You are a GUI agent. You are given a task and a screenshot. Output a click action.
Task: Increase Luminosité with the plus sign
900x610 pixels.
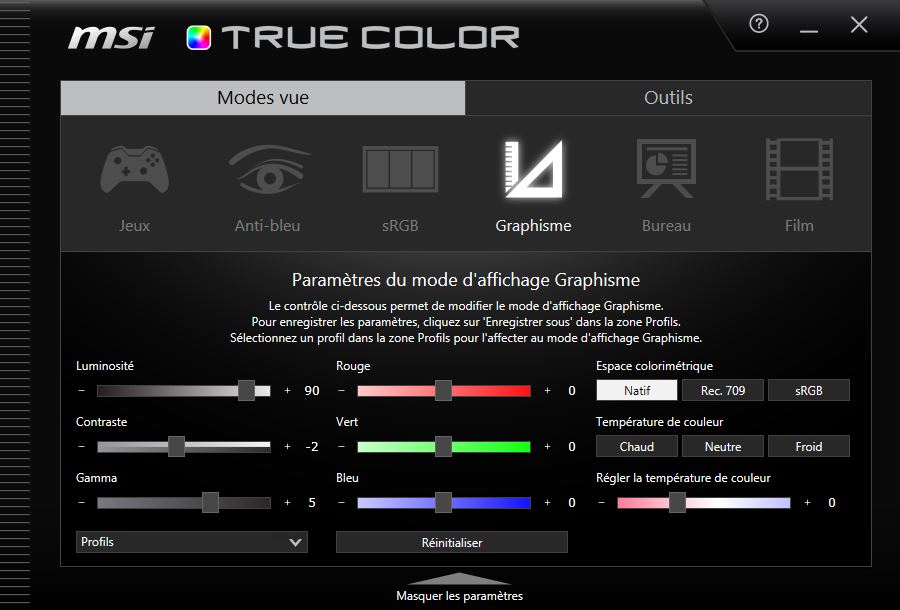(288, 391)
